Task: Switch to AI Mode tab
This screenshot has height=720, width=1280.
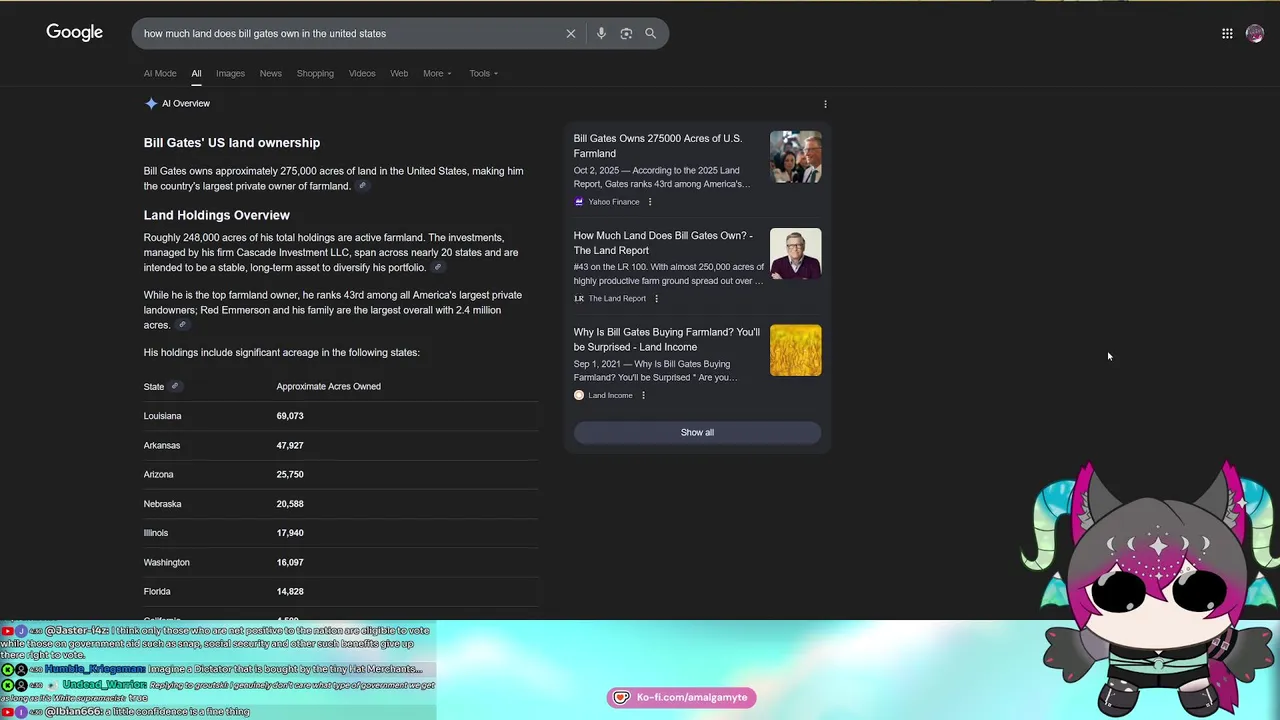Action: coord(159,73)
